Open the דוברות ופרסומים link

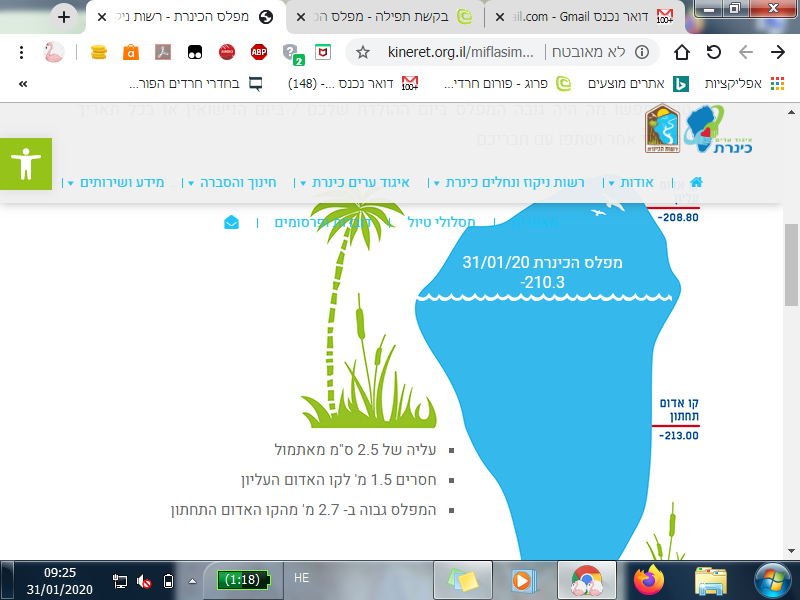[323, 222]
